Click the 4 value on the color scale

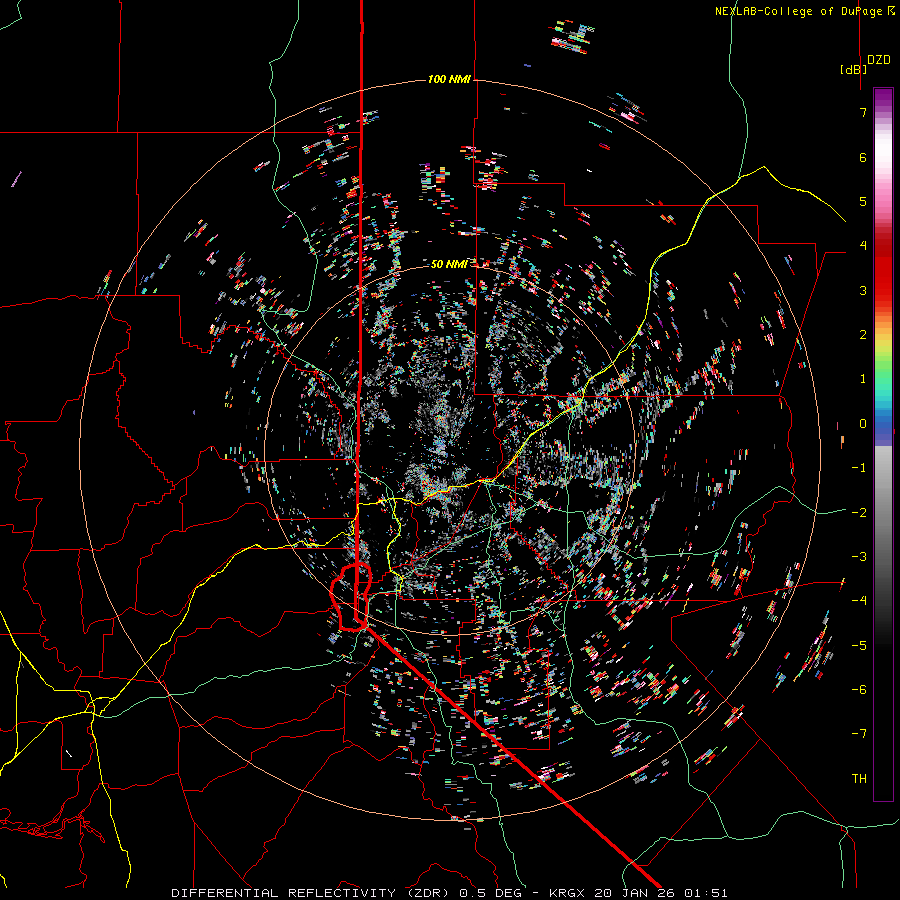[x=863, y=246]
